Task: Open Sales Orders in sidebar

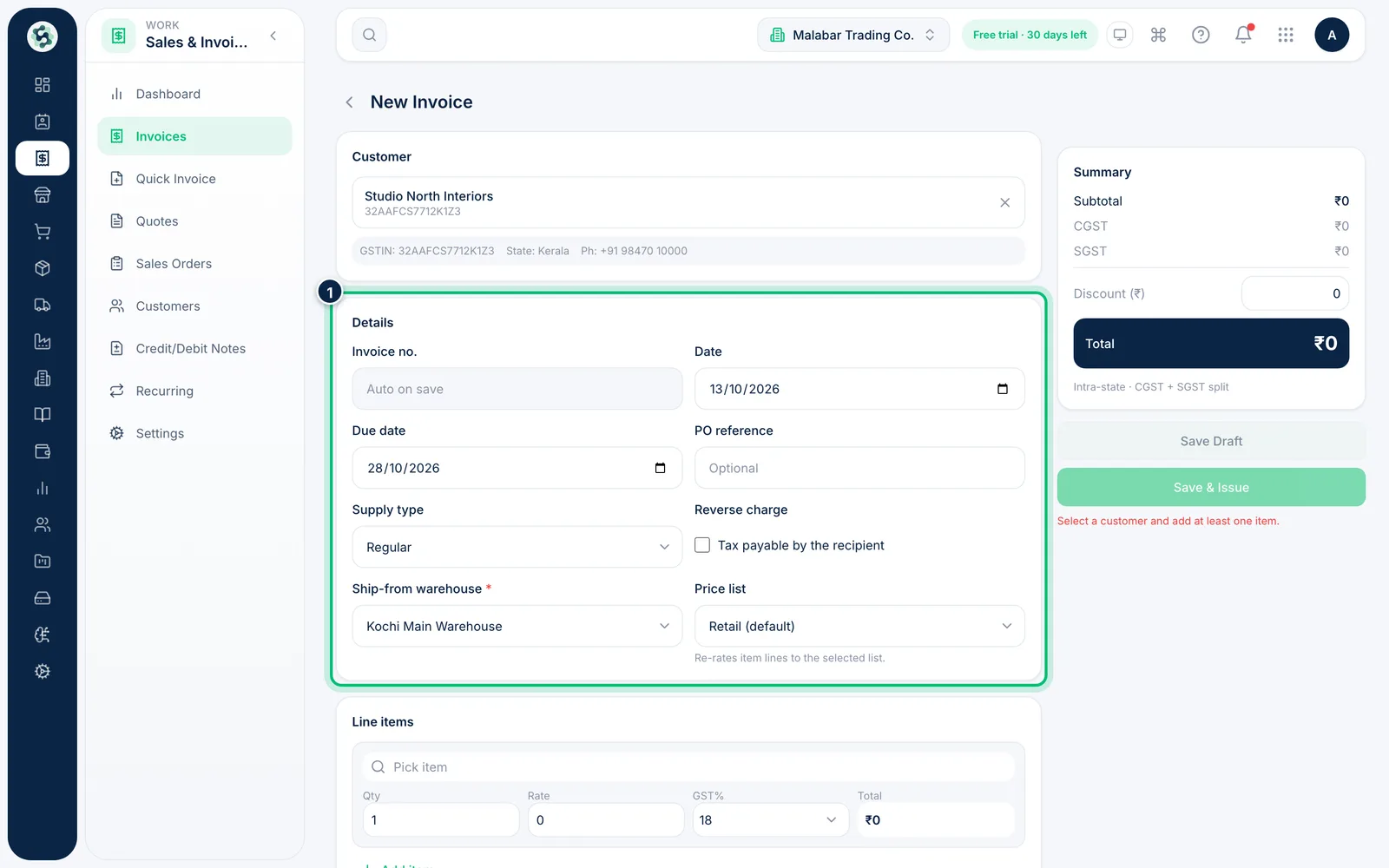Action: 194,264
